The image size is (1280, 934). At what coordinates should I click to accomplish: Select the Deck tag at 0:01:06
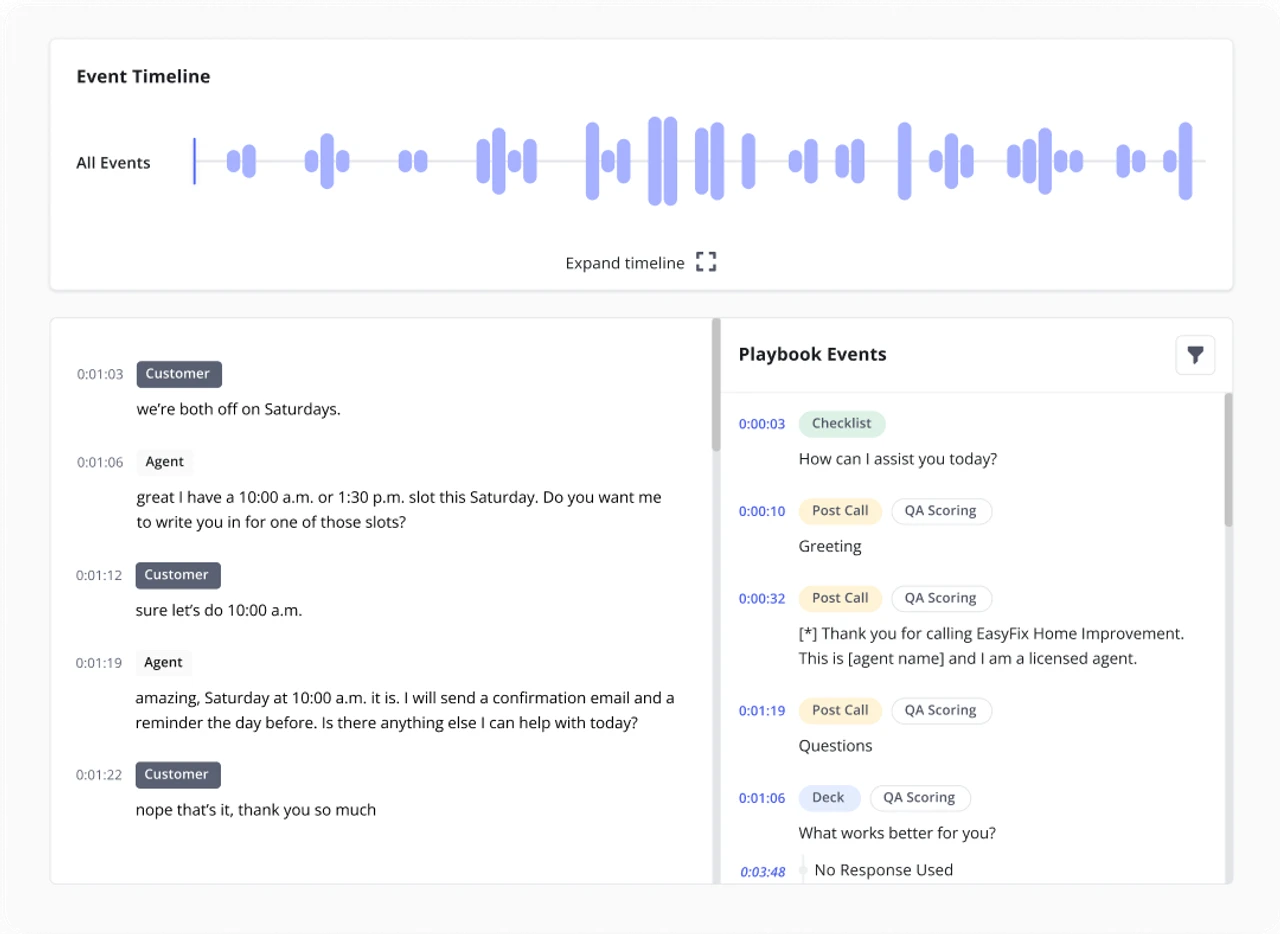[x=828, y=798]
